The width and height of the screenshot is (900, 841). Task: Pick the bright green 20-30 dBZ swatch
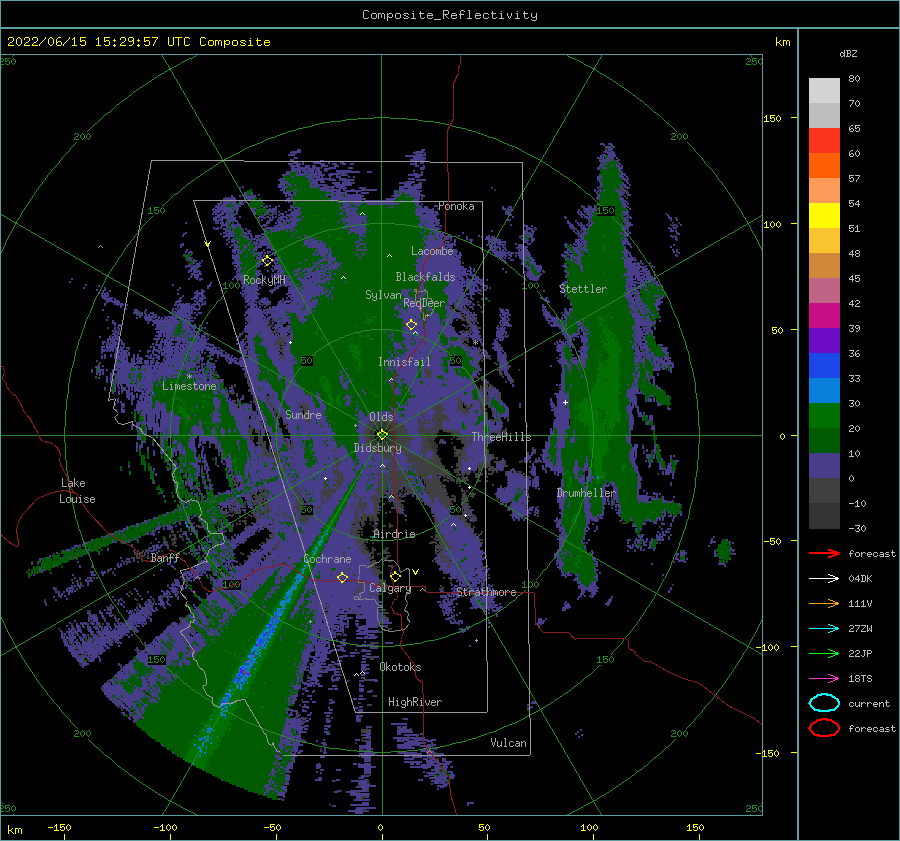(x=824, y=416)
